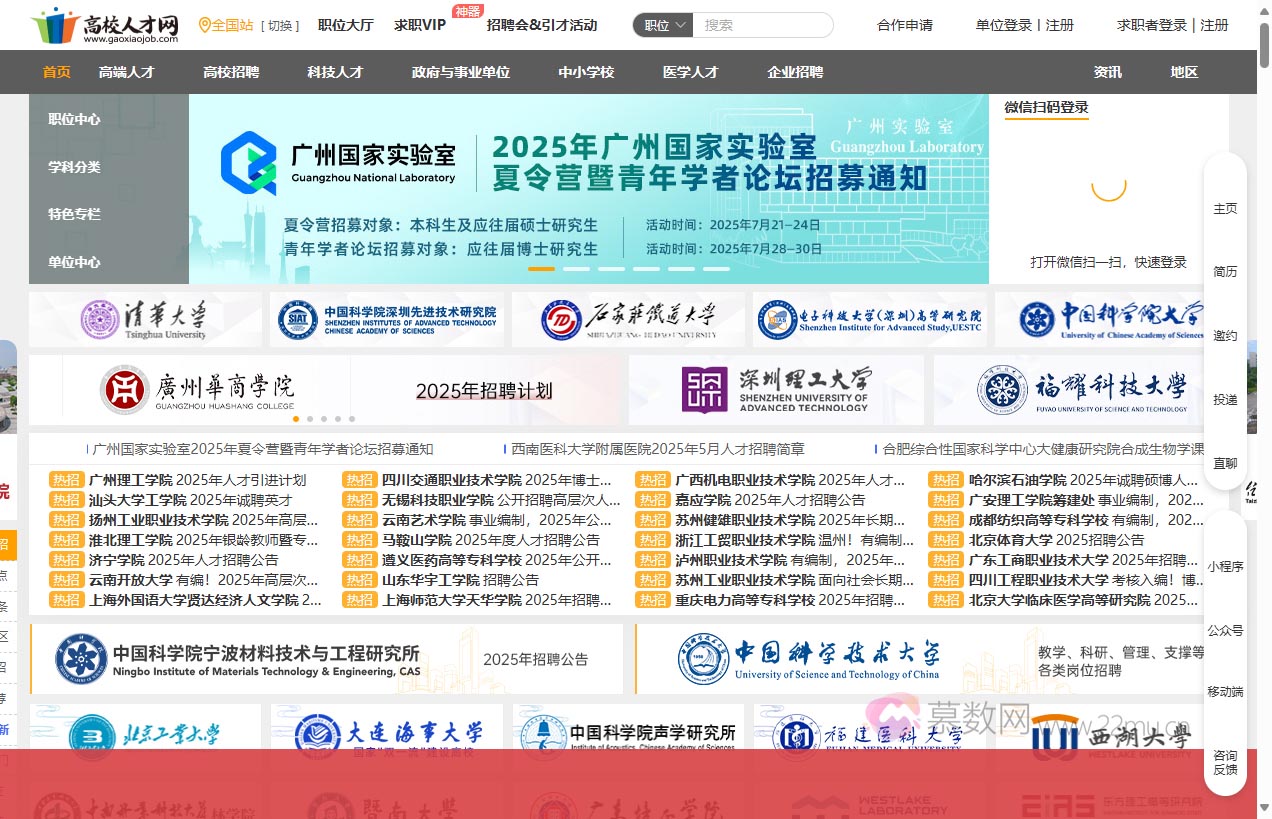The width and height of the screenshot is (1272, 819).
Task: Open the 邀约 panel in the right sidebar
Action: coord(1224,335)
